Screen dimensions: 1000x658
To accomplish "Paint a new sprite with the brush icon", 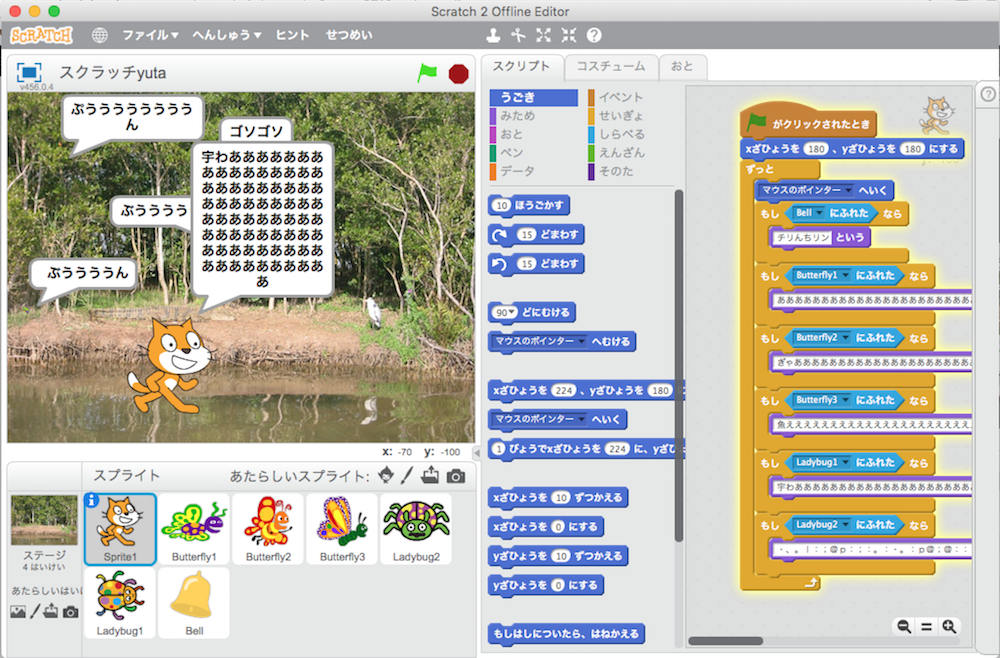I will pyautogui.click(x=407, y=475).
